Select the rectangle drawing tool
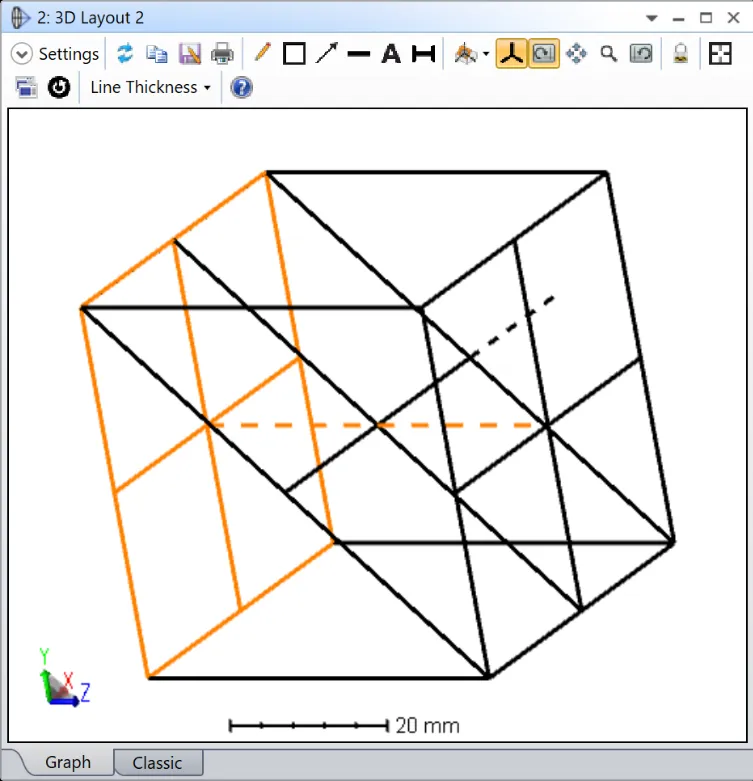 [x=294, y=54]
